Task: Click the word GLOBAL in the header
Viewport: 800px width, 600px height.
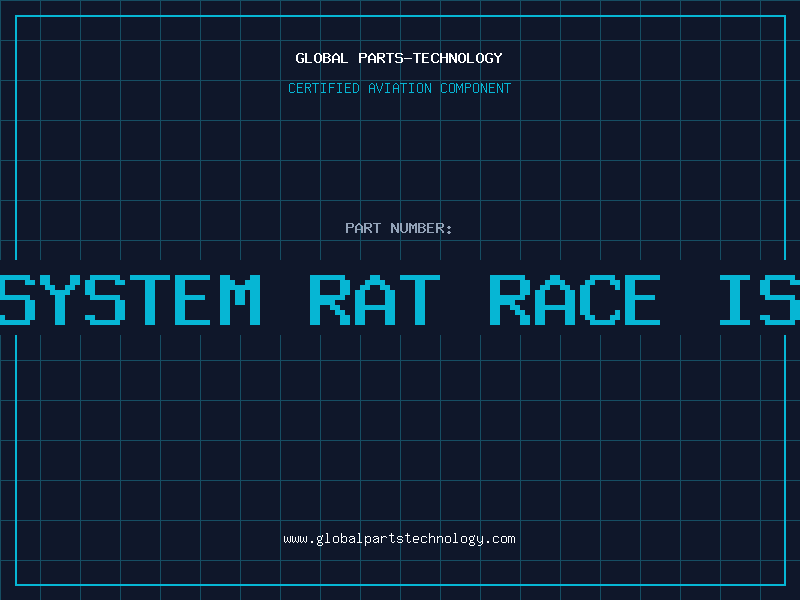Action: pyautogui.click(x=321, y=58)
